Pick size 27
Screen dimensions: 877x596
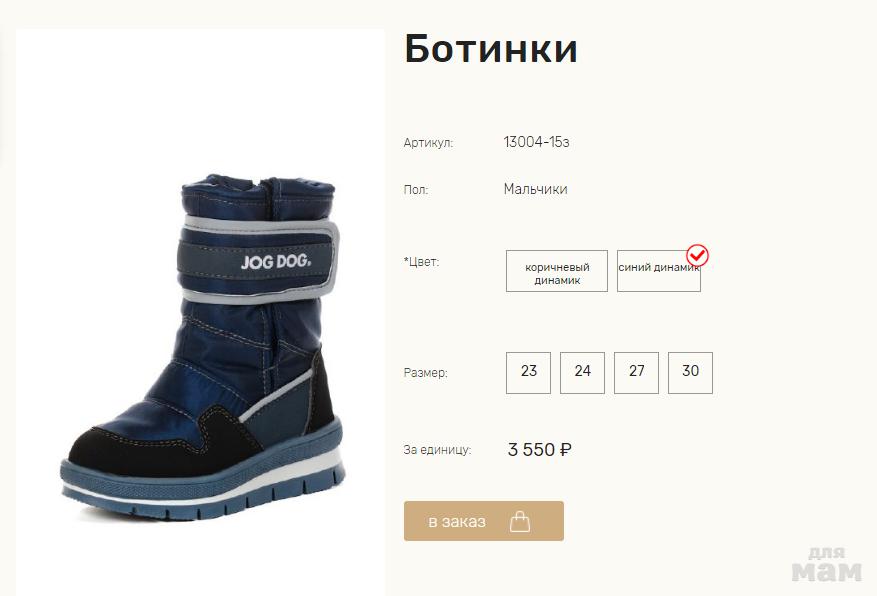tap(636, 373)
